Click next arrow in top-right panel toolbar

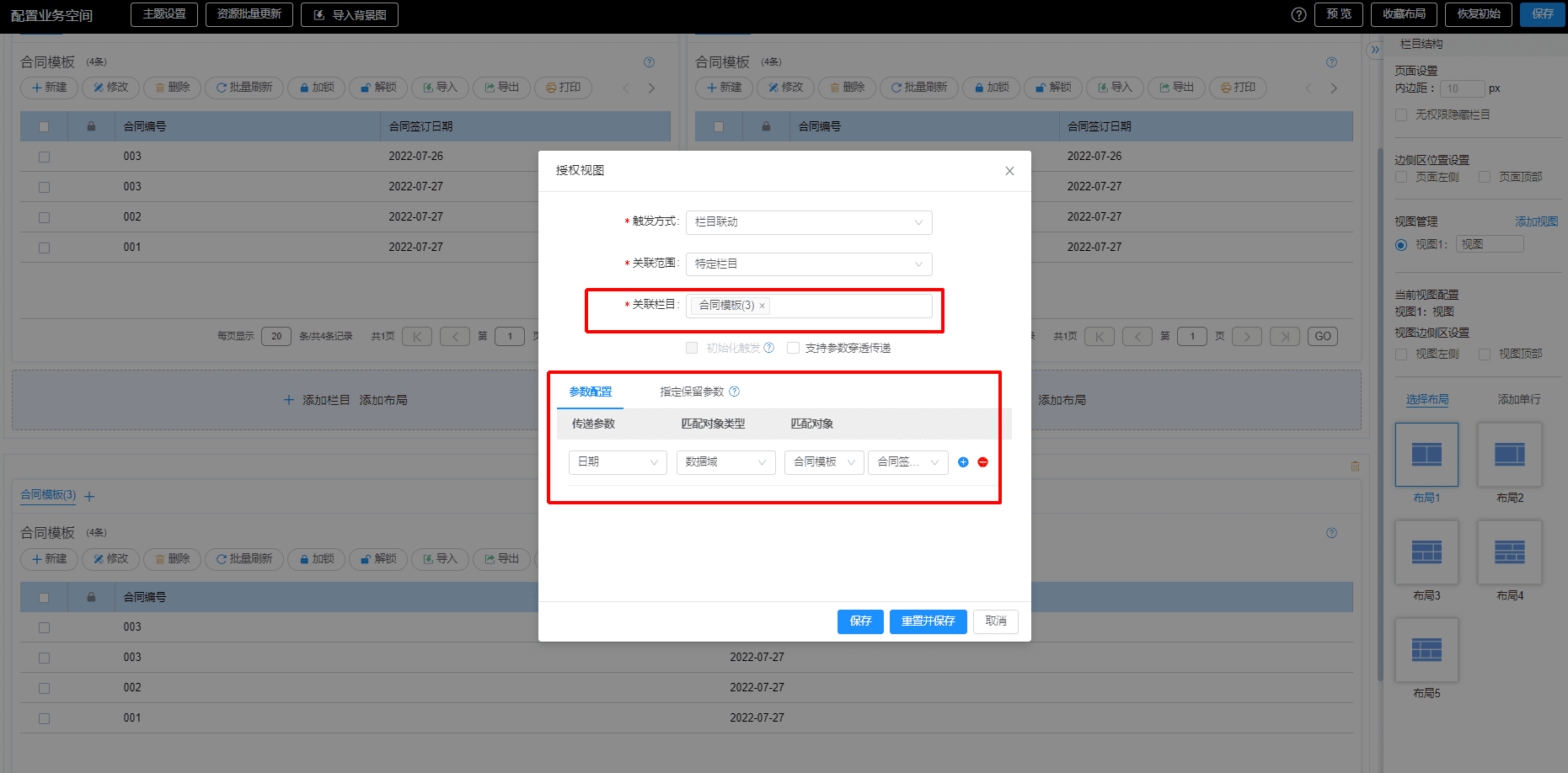click(1334, 88)
